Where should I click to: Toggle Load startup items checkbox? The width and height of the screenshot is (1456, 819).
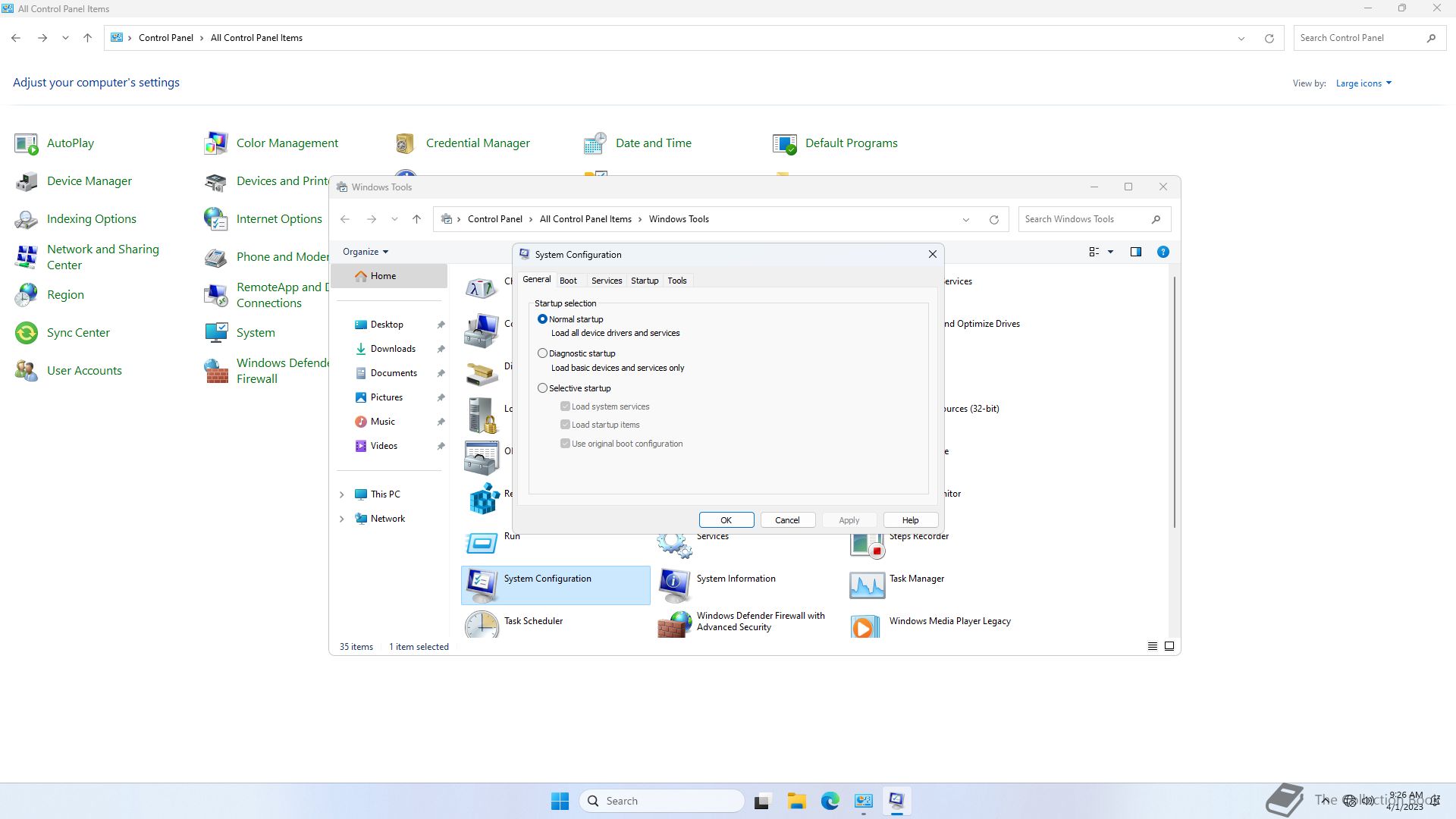pos(565,425)
